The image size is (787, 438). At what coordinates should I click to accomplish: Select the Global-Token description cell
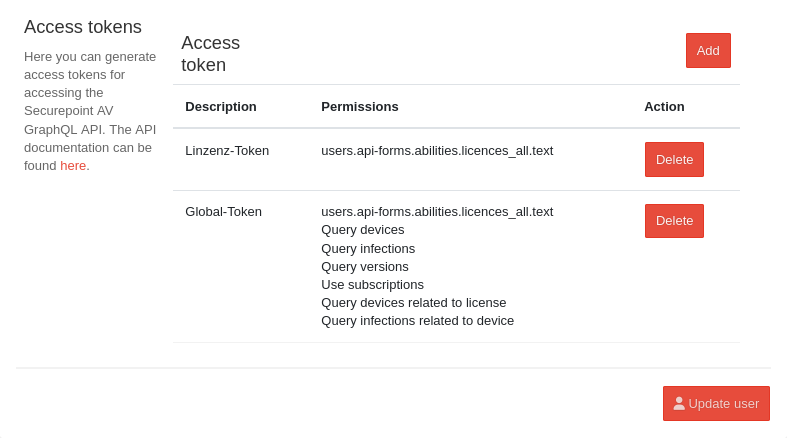tap(223, 211)
